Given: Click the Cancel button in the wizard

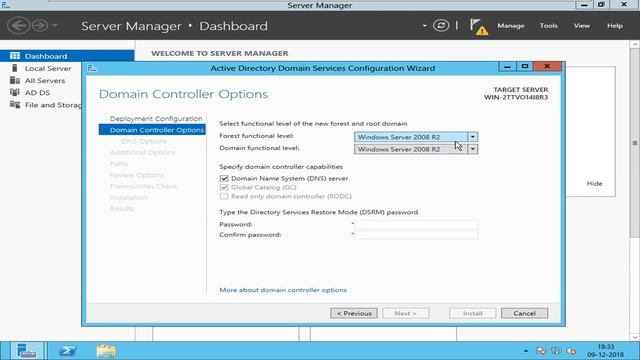Looking at the screenshot, I should pyautogui.click(x=524, y=313).
